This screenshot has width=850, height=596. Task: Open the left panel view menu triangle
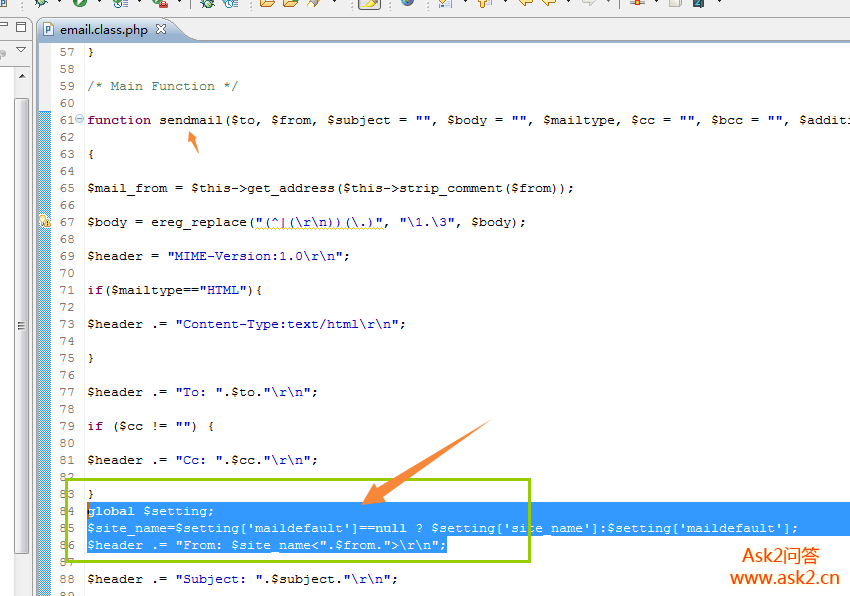pos(21,50)
